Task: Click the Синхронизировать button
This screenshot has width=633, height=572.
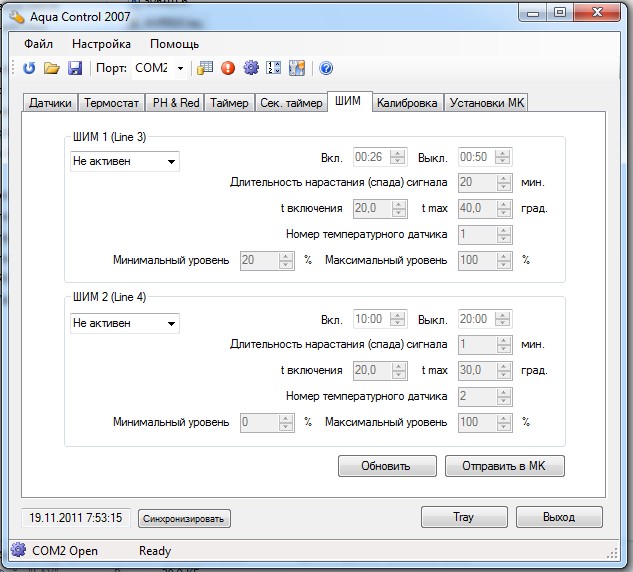Action: pos(184,518)
